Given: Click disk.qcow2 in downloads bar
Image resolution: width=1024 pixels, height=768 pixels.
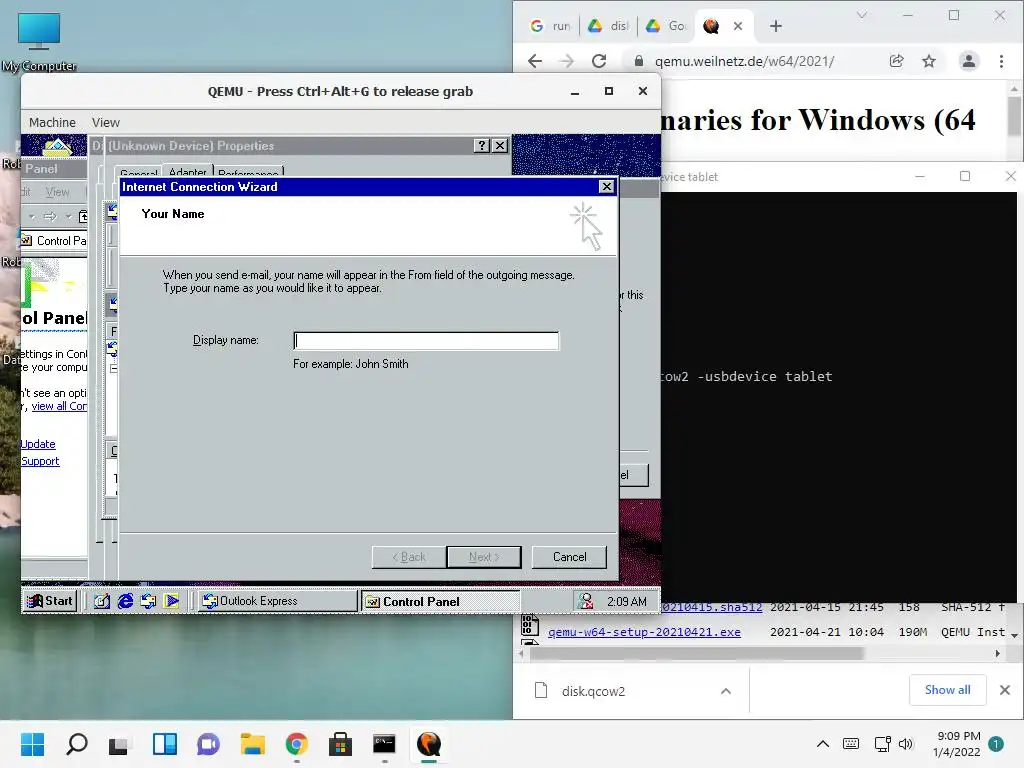Looking at the screenshot, I should 593,691.
